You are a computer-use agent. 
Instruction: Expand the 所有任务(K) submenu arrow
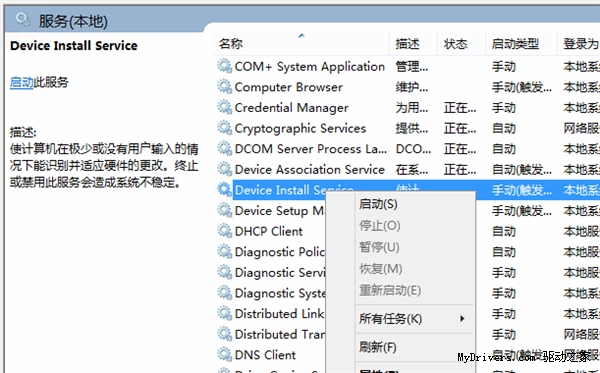click(462, 319)
